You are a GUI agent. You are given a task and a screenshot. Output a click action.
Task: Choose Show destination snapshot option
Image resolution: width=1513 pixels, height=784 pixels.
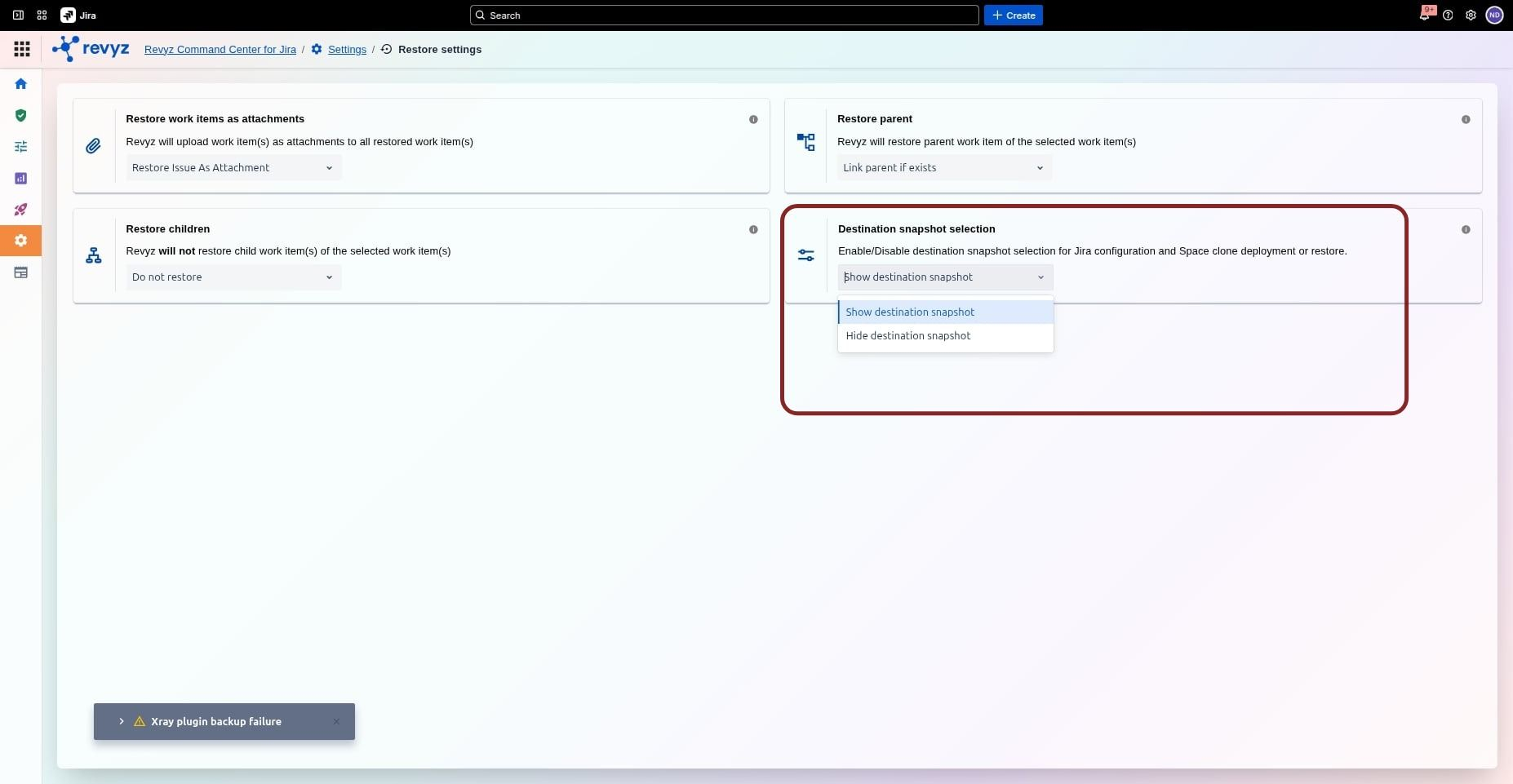tap(910, 312)
